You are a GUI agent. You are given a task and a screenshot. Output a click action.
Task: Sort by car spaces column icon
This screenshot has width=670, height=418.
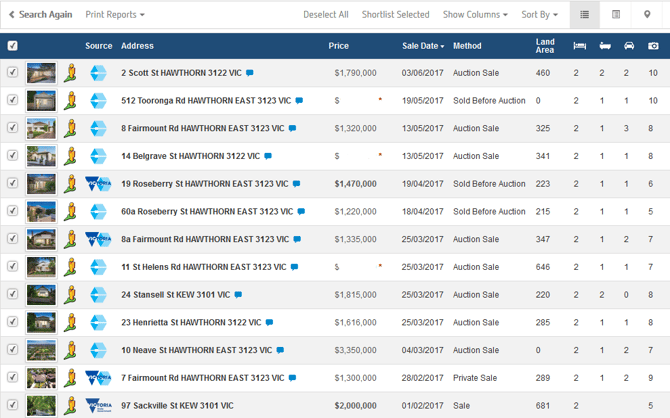(x=628, y=46)
